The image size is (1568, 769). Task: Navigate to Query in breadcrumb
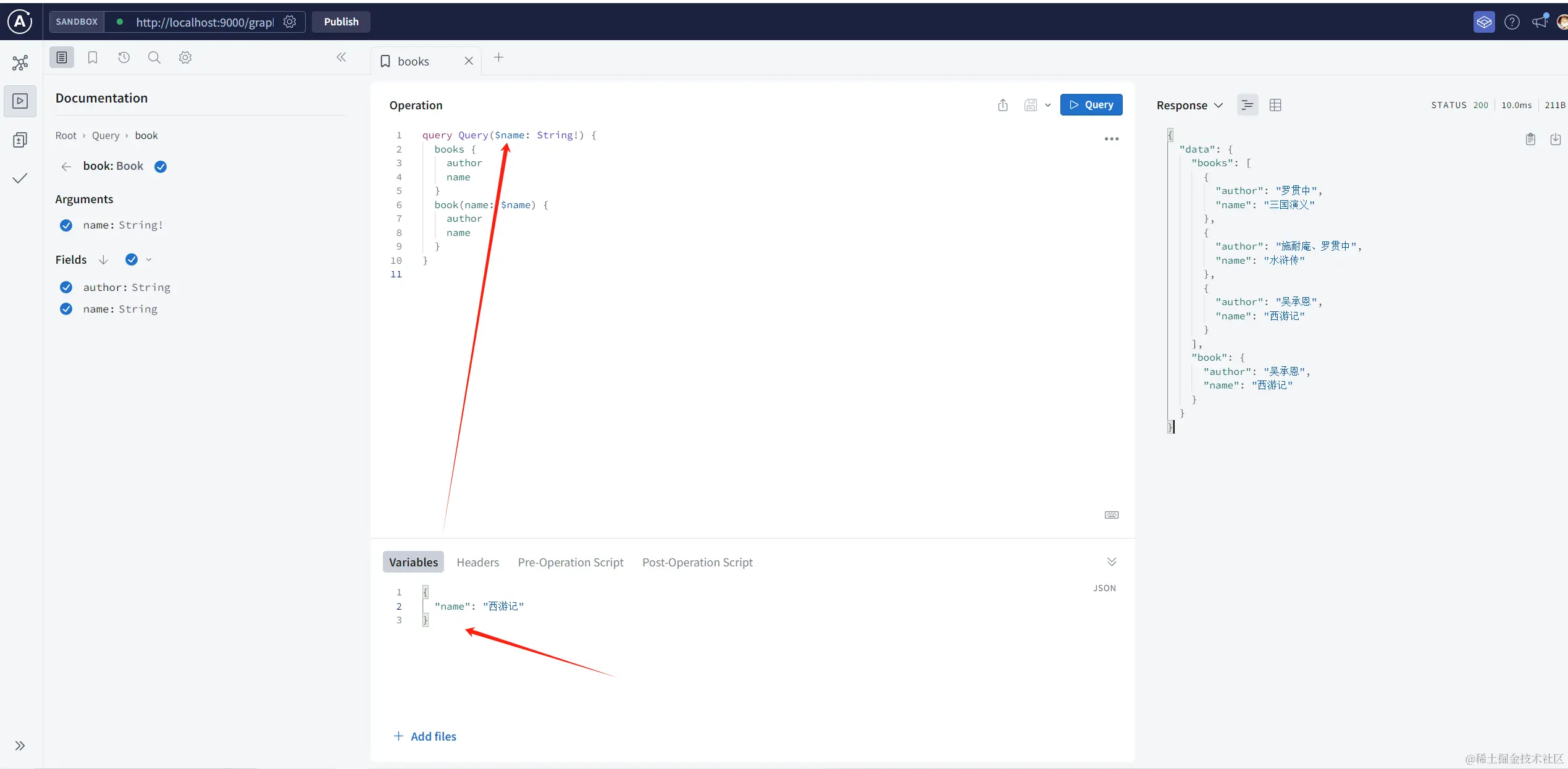pyautogui.click(x=106, y=135)
